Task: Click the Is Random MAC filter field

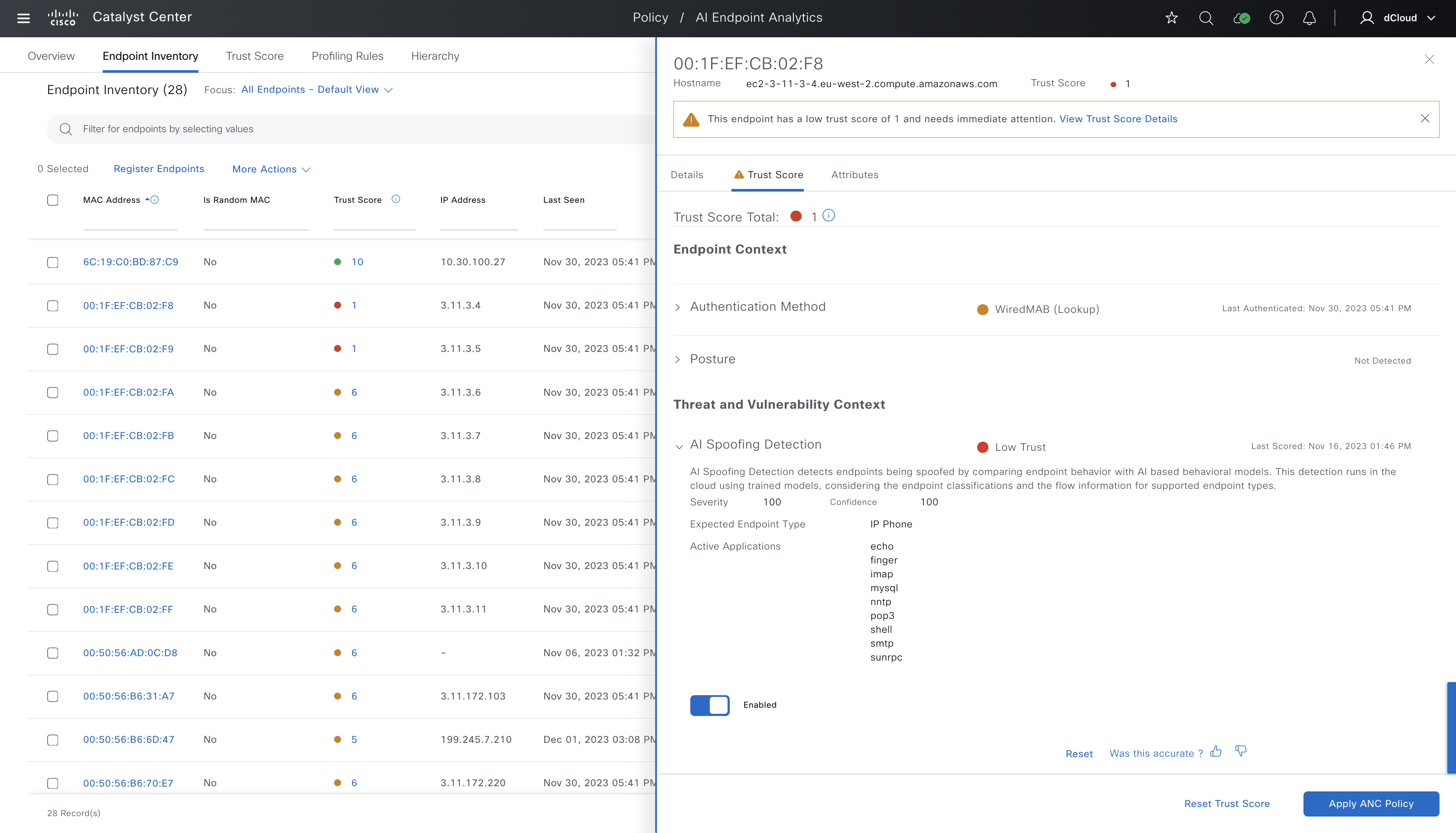Action: (x=256, y=221)
